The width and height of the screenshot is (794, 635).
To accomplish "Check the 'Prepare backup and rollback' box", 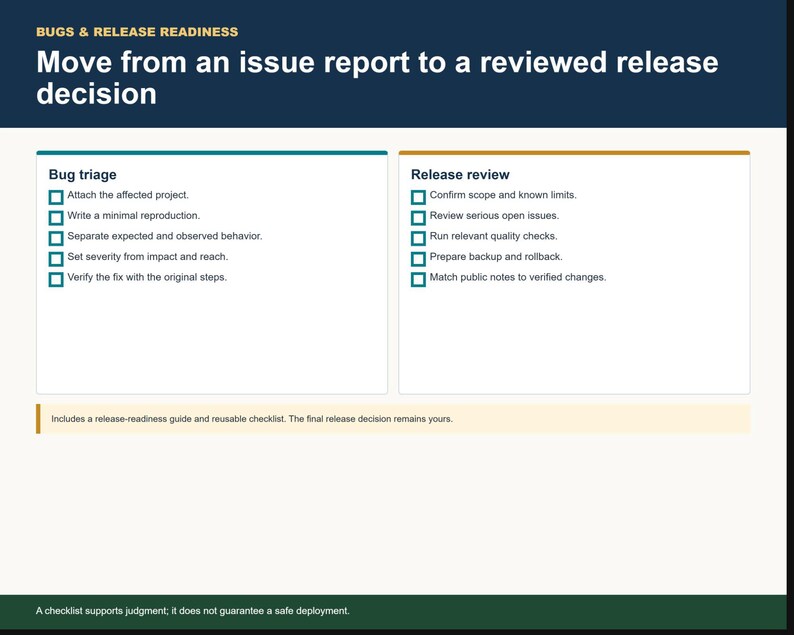I will coord(418,259).
